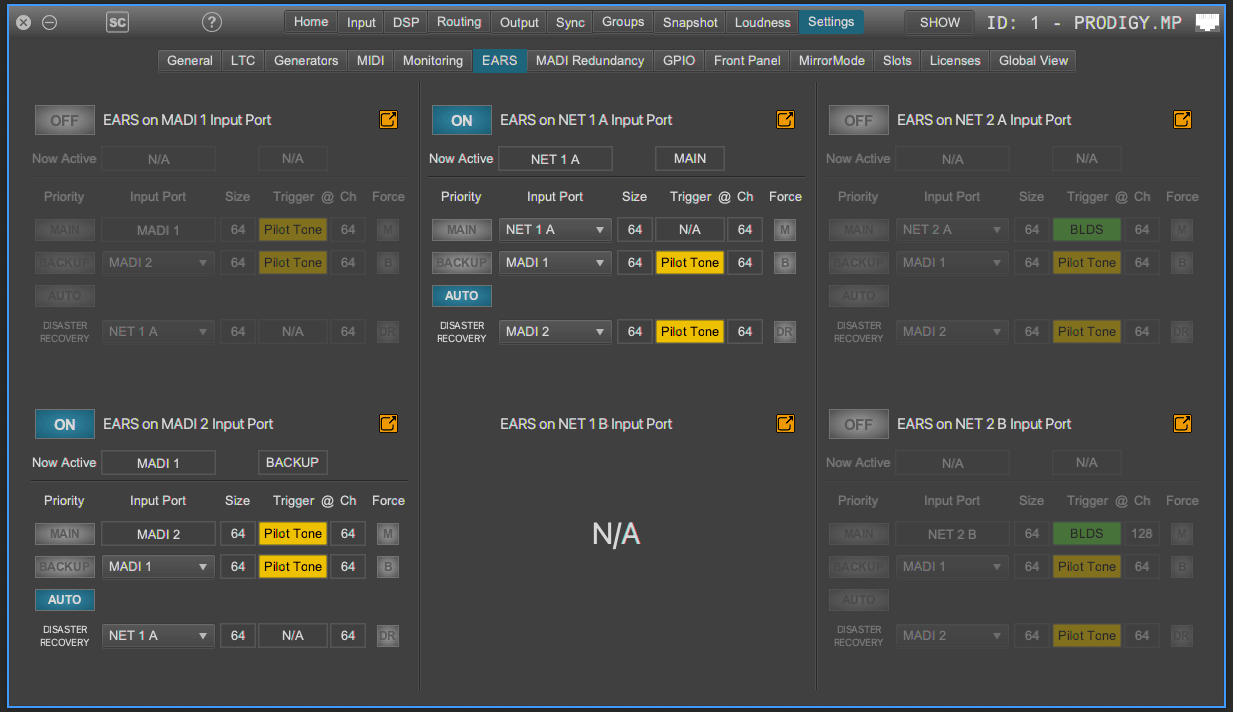Image resolution: width=1233 pixels, height=712 pixels.
Task: Select BACKUP priority in MADI 2 panel
Action: click(x=65, y=567)
